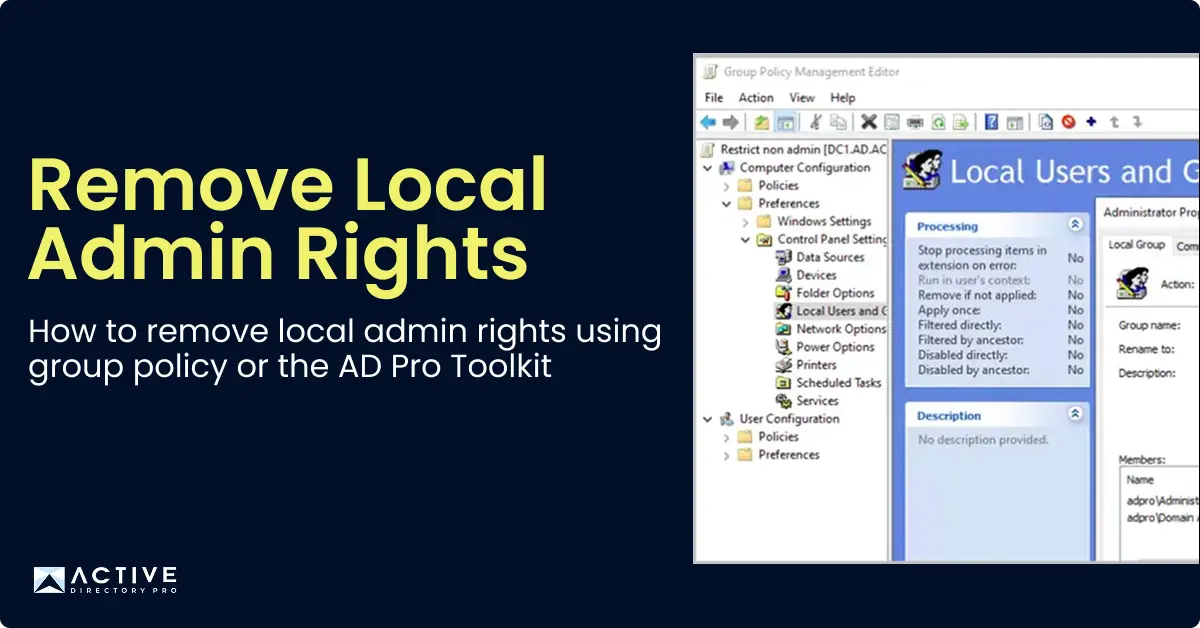Open the View menu
The height and width of the screenshot is (628, 1200).
[802, 98]
